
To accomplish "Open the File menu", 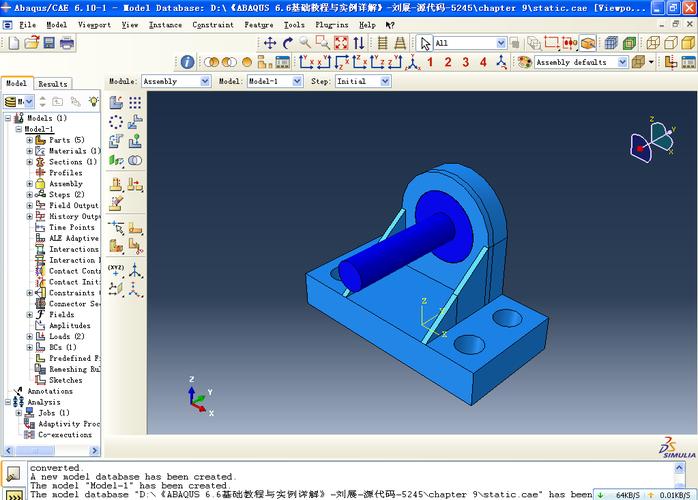I will 28,25.
